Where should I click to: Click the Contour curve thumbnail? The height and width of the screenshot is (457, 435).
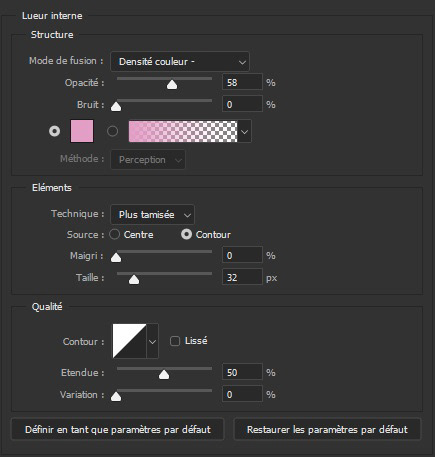pos(129,341)
